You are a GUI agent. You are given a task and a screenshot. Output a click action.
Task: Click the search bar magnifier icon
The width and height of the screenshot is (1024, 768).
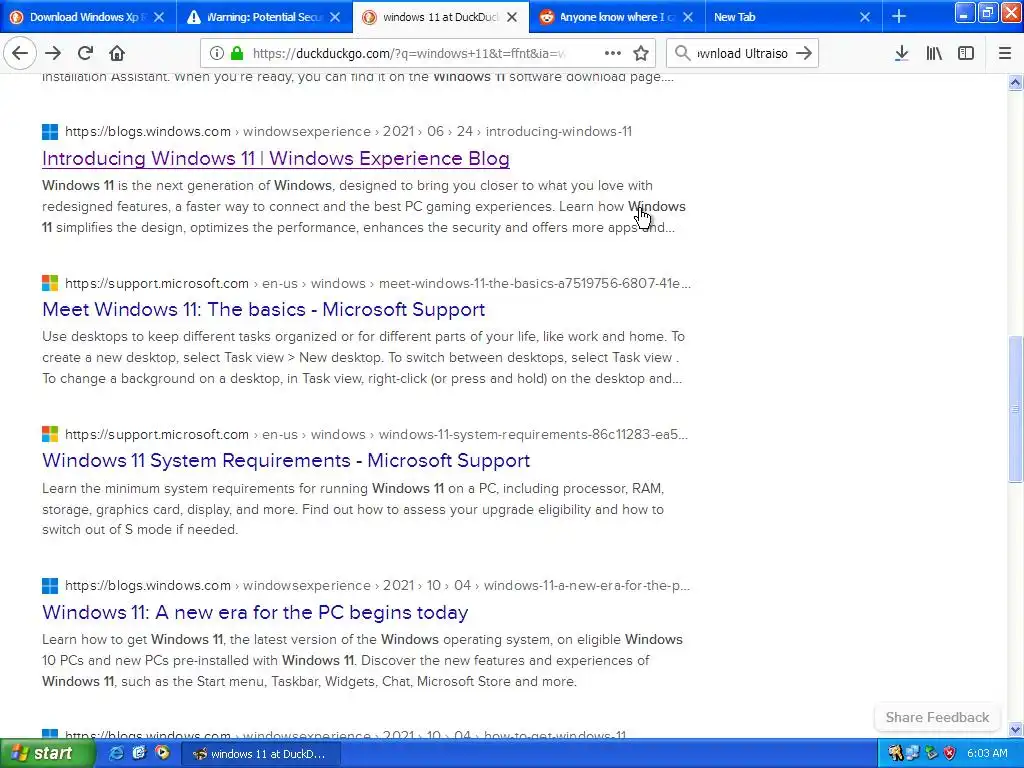pos(682,54)
